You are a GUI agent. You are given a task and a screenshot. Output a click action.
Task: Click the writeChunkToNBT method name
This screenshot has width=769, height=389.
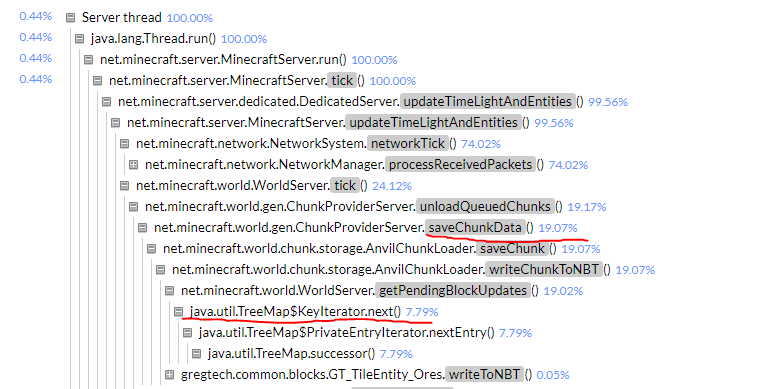click(544, 269)
